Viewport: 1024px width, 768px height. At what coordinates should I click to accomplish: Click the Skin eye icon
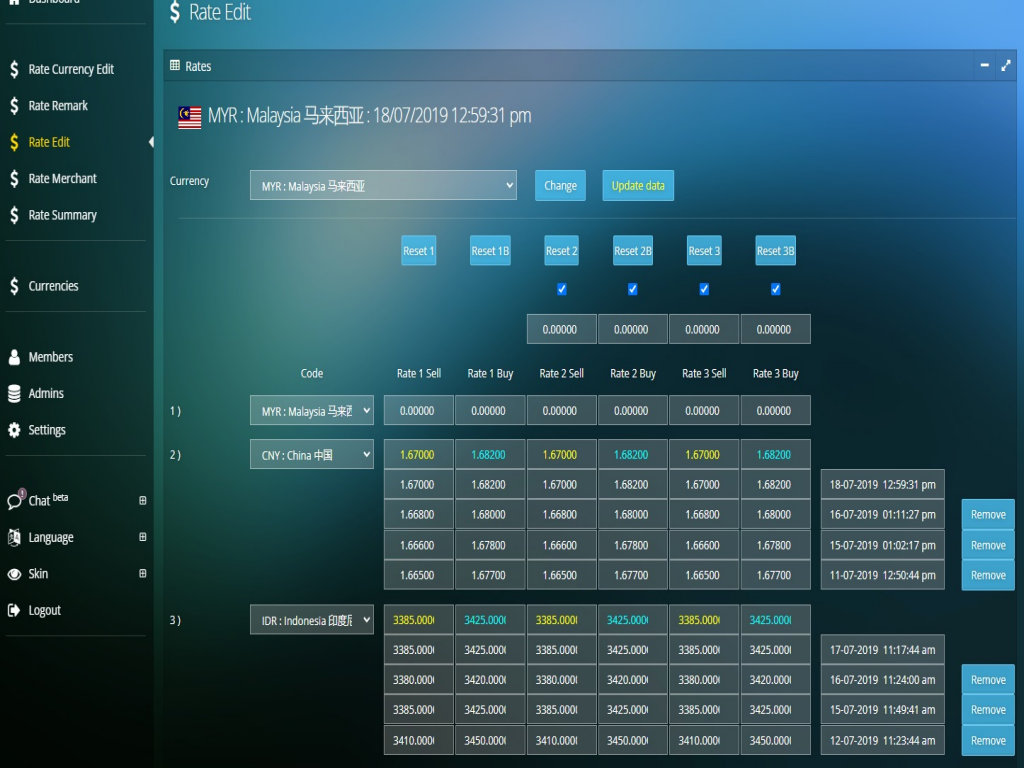pos(14,574)
